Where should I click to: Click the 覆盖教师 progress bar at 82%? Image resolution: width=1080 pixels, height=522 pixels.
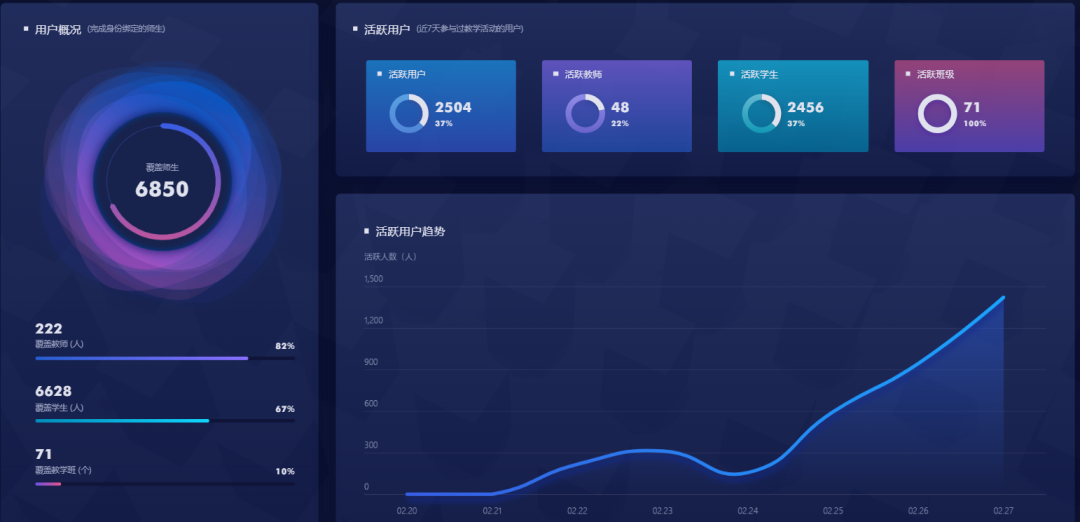[164, 358]
